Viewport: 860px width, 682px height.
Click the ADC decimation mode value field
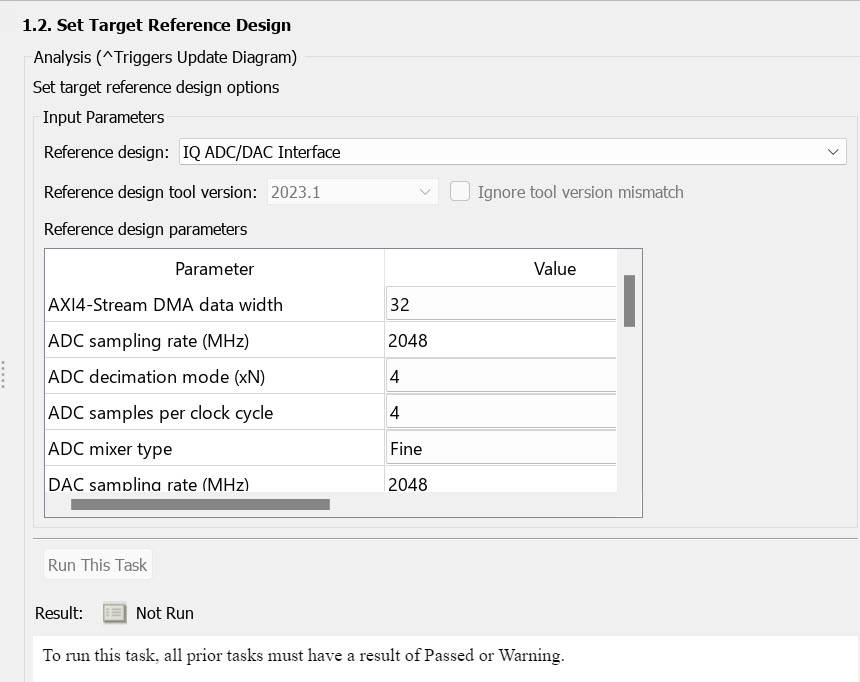pos(500,377)
